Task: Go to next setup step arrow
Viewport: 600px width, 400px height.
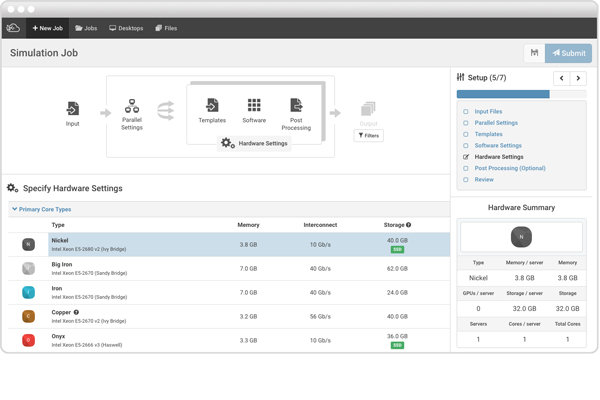Action: coord(578,78)
